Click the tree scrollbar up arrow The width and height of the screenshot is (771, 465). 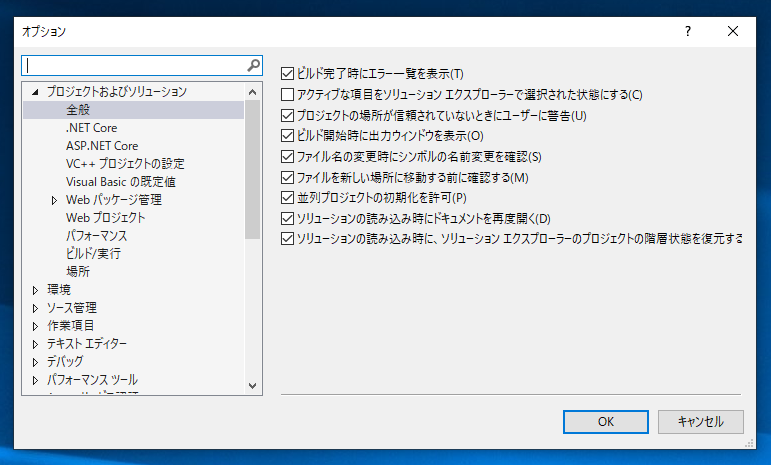pos(253,92)
